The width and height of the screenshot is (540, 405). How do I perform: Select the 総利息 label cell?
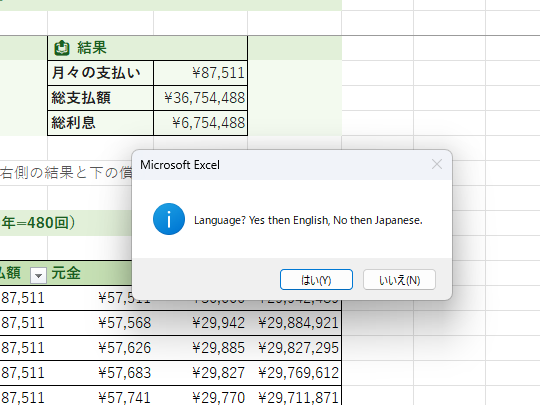pyautogui.click(x=101, y=123)
